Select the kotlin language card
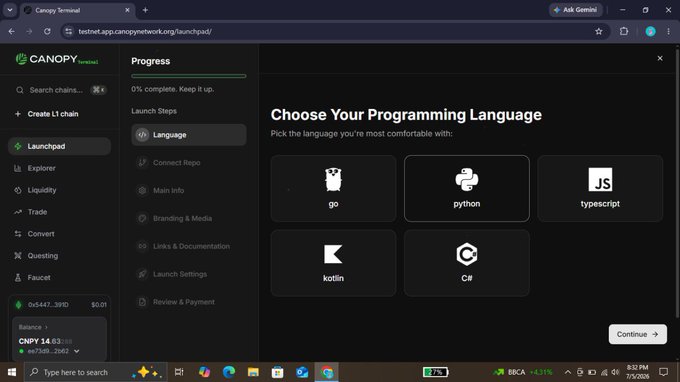The width and height of the screenshot is (680, 382). pos(333,263)
